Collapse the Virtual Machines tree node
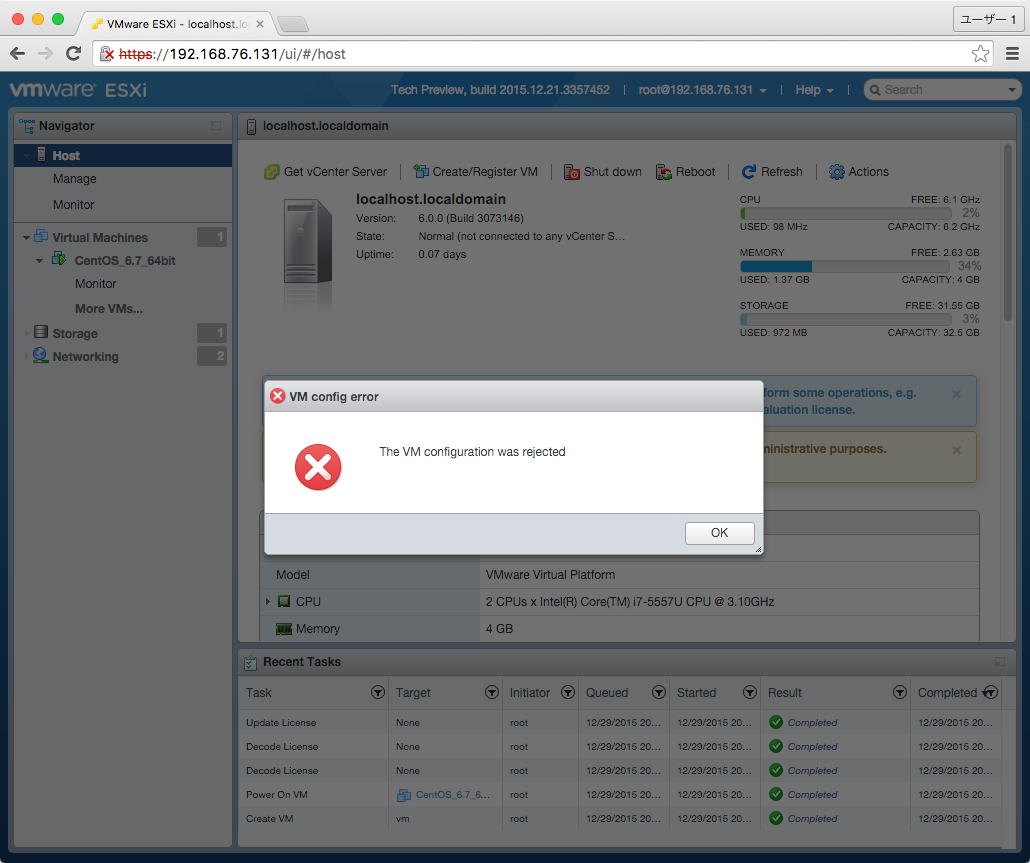Screen dimensions: 1030x863 [24, 237]
